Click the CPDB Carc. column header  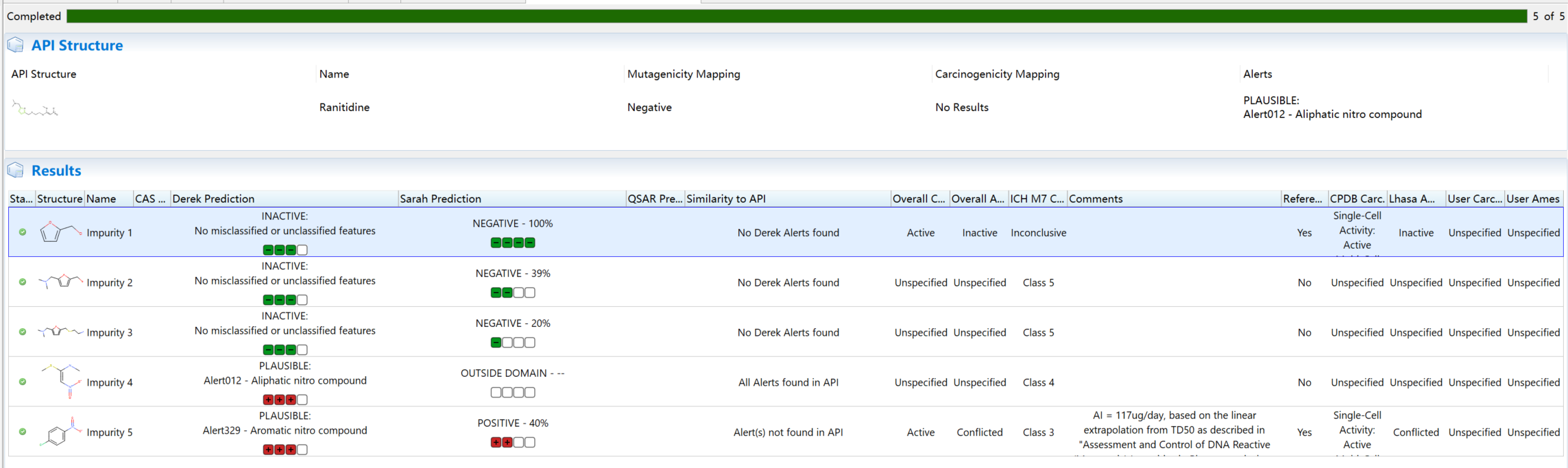click(1358, 199)
